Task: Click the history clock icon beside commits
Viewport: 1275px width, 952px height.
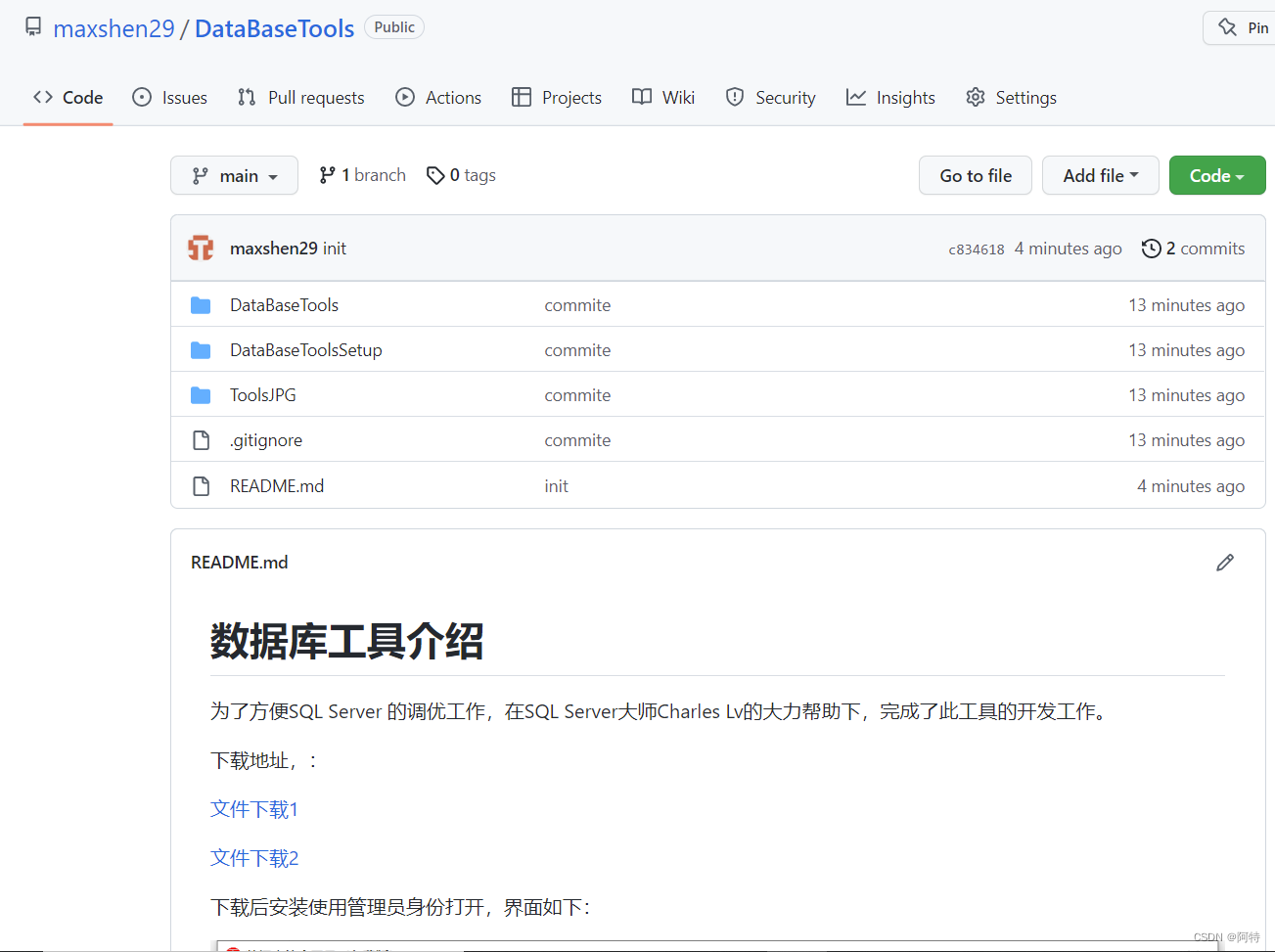Action: pos(1151,249)
